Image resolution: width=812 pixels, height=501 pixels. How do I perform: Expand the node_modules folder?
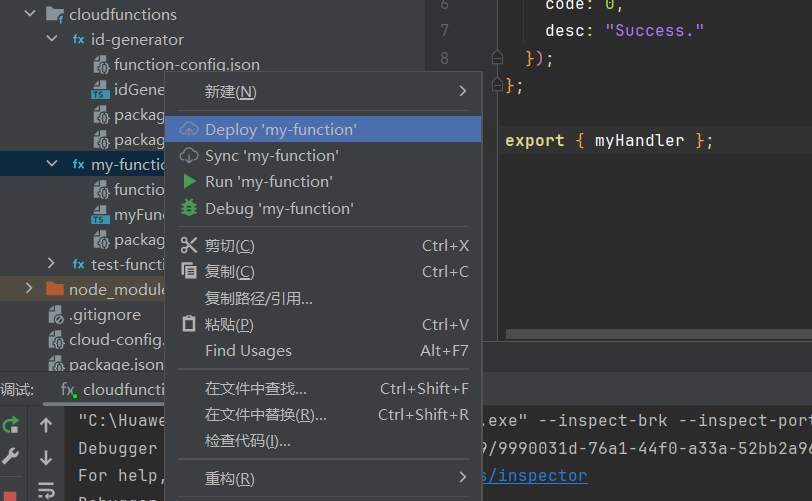click(29, 288)
